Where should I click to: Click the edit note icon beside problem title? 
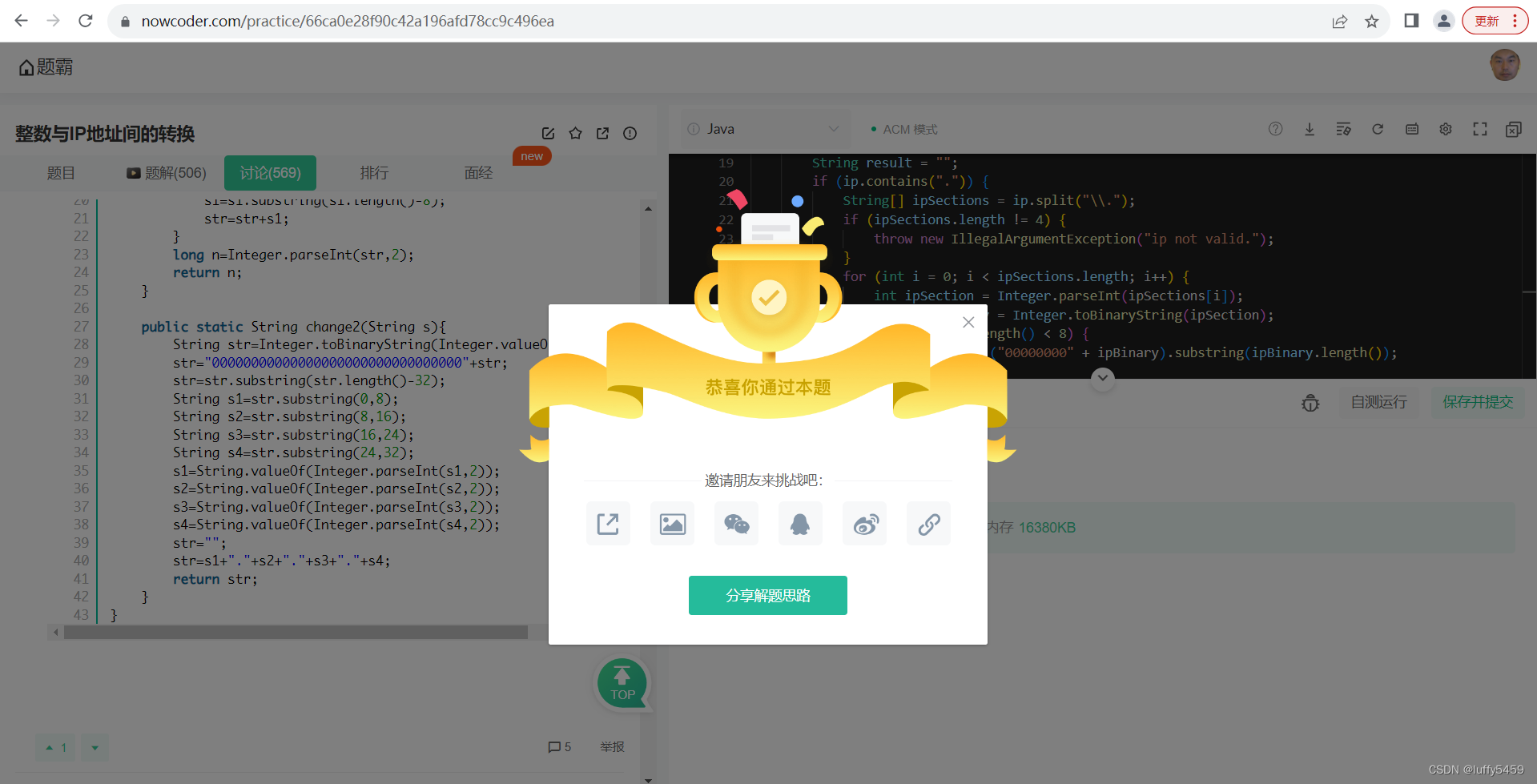coord(548,134)
